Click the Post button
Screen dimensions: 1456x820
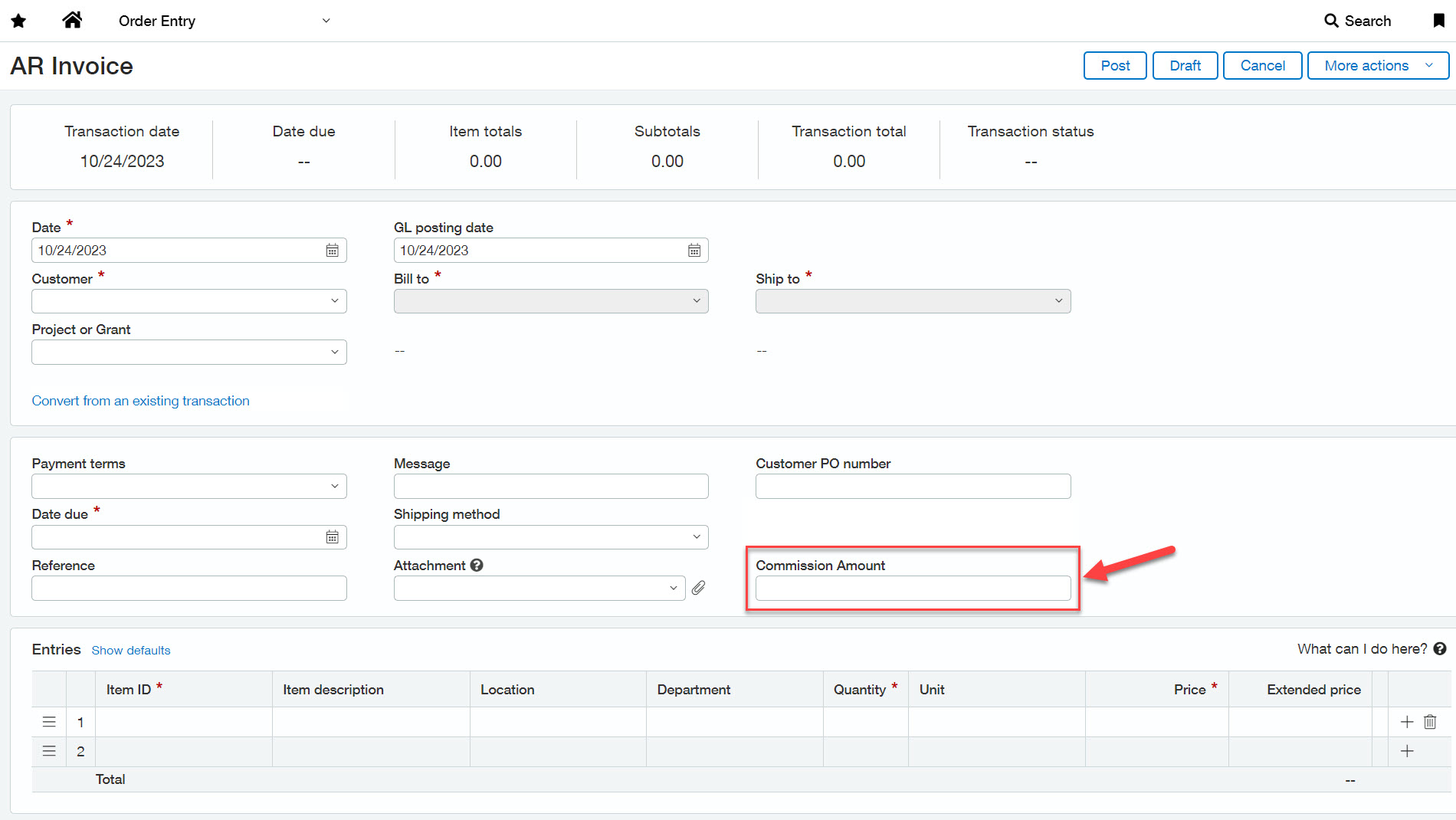(1114, 66)
